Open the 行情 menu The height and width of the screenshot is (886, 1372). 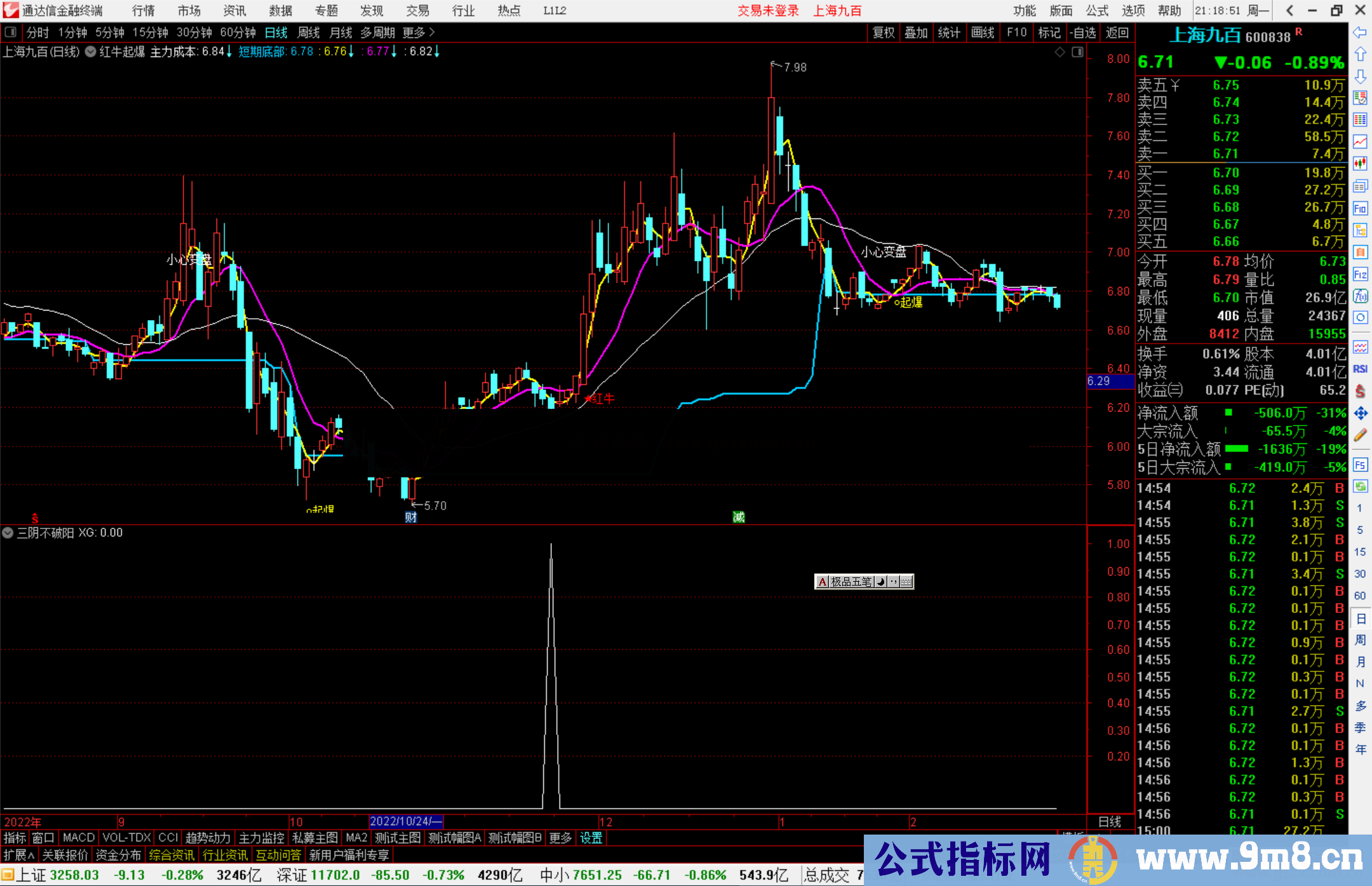tap(143, 10)
